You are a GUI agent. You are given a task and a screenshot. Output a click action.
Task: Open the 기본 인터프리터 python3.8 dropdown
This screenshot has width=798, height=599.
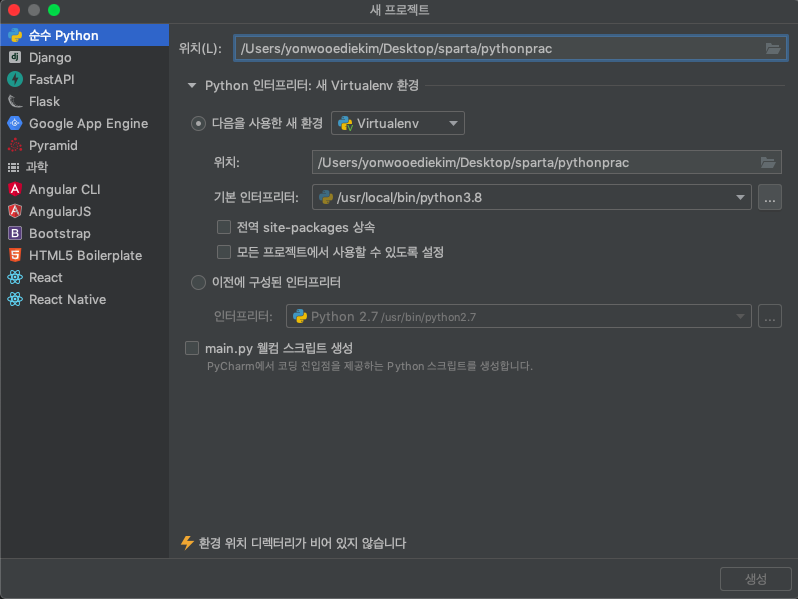[x=531, y=197]
